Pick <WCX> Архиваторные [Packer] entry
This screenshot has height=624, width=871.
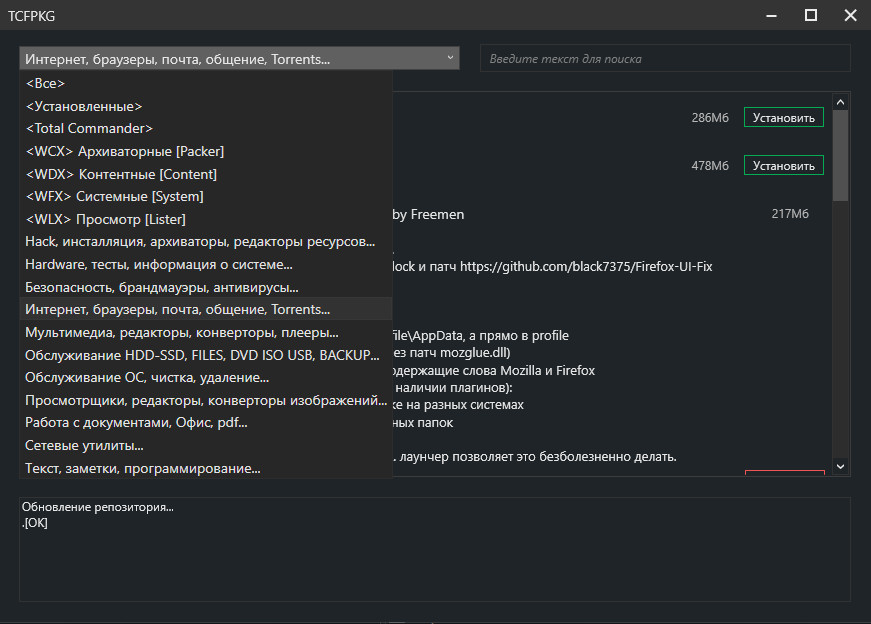(125, 151)
